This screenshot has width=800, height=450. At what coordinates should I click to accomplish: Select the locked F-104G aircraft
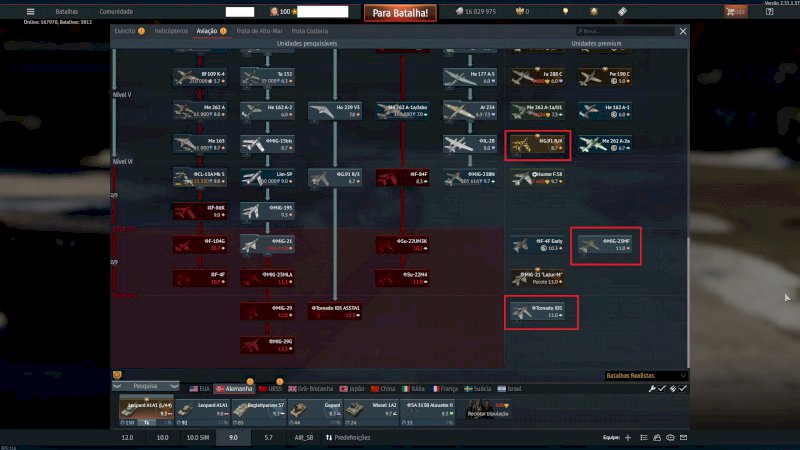(200, 244)
